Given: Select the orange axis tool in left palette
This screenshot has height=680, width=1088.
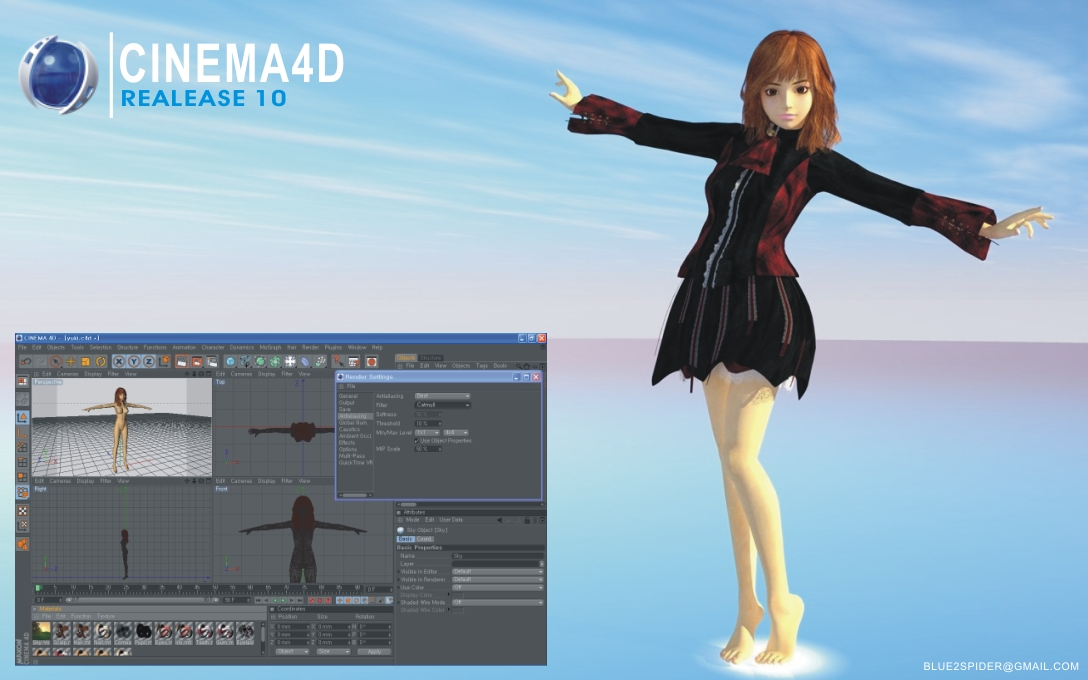Looking at the screenshot, I should pos(22,433).
